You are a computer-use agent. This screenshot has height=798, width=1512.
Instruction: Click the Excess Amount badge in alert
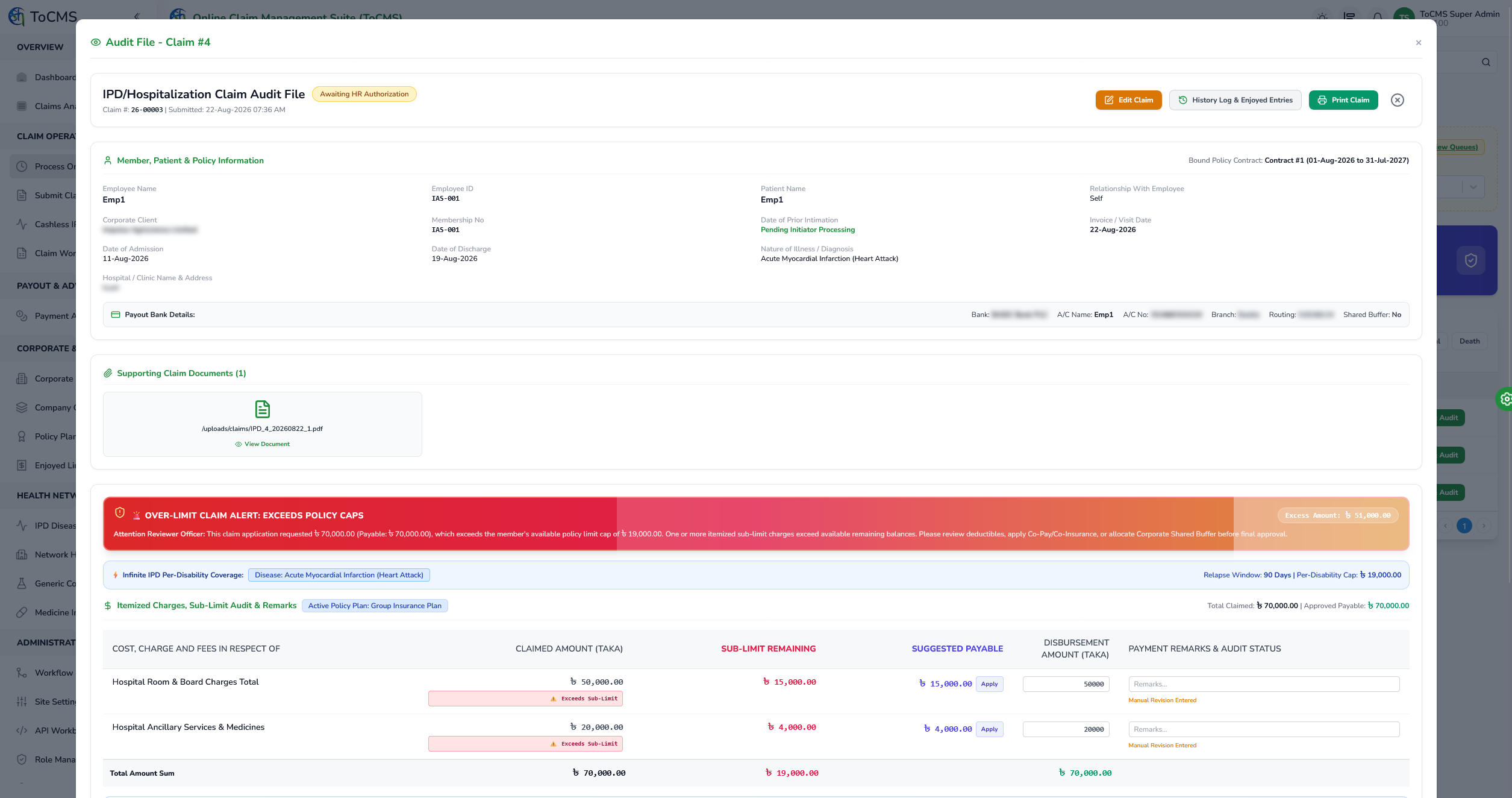coord(1337,515)
